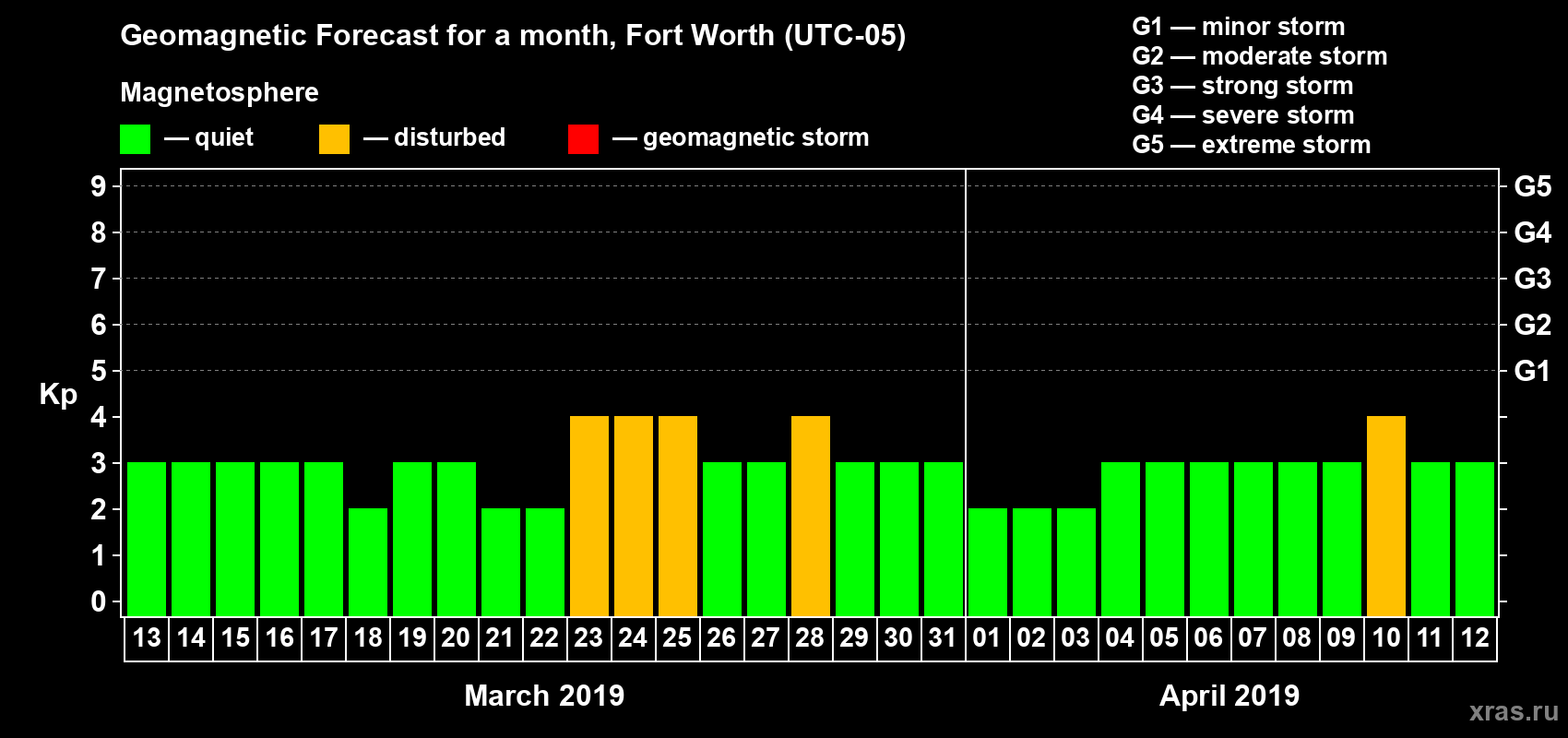This screenshot has height=738, width=1568.
Task: Click the green bar for March 13
Action: pyautogui.click(x=147, y=540)
